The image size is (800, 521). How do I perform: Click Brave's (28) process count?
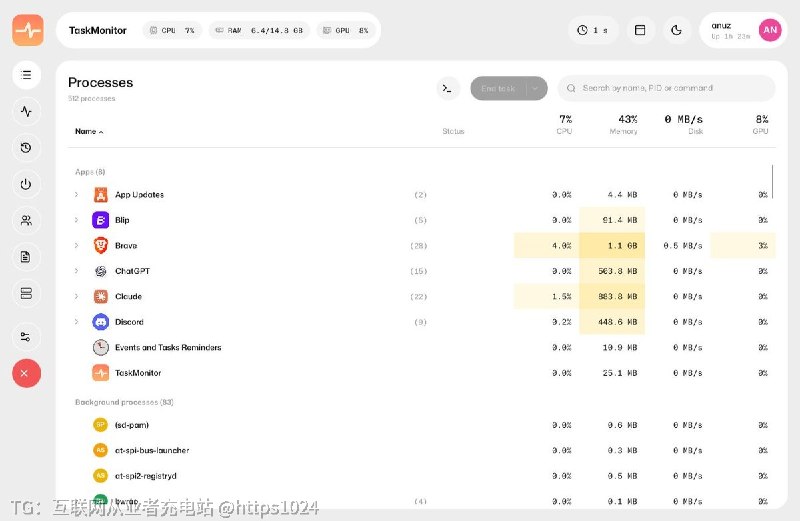[x=418, y=245]
